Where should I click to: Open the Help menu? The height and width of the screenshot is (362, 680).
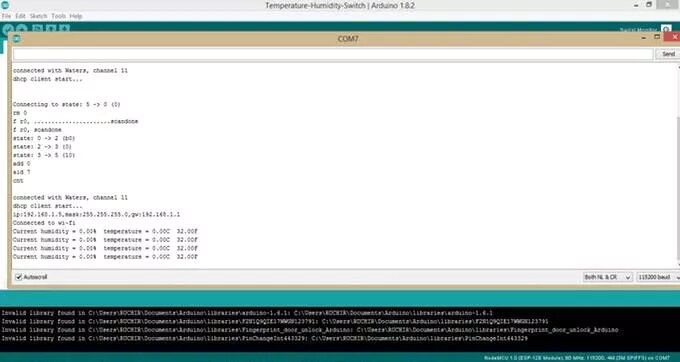coord(76,16)
